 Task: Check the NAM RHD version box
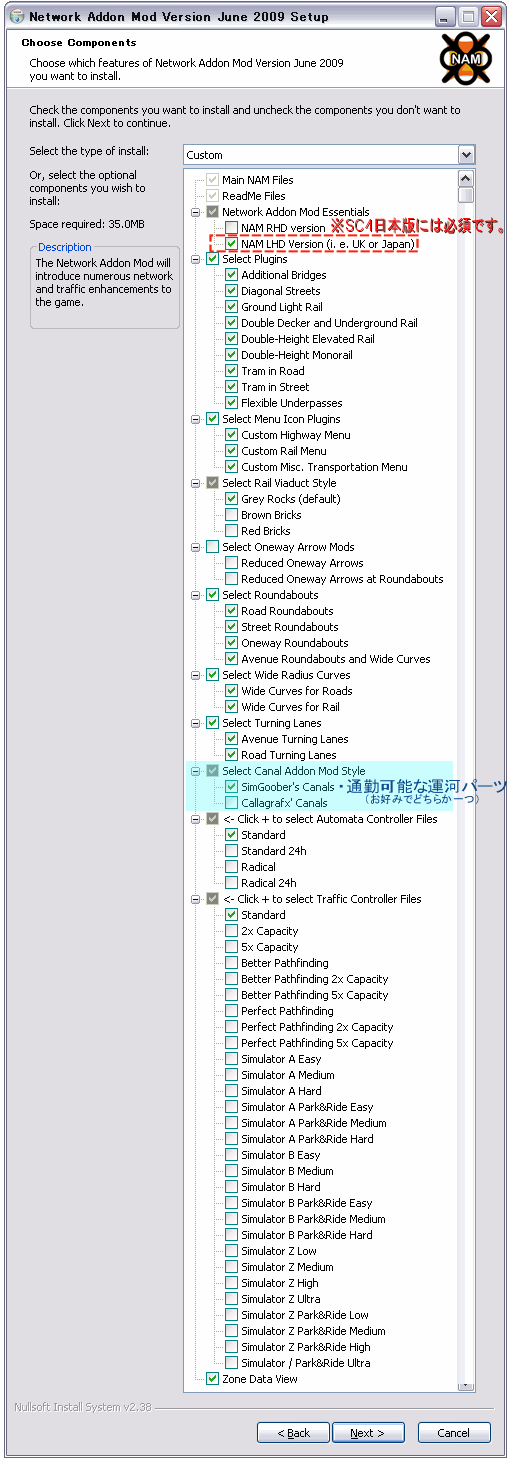[232, 228]
